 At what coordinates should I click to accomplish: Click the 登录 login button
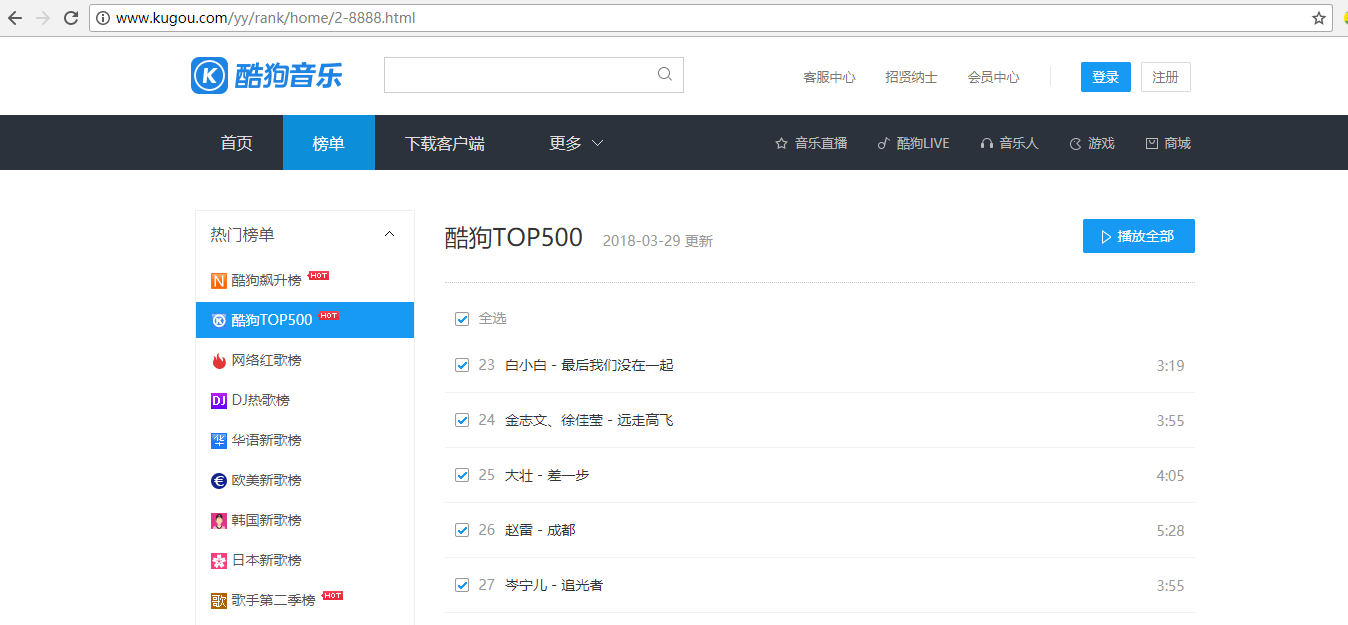click(x=1106, y=77)
